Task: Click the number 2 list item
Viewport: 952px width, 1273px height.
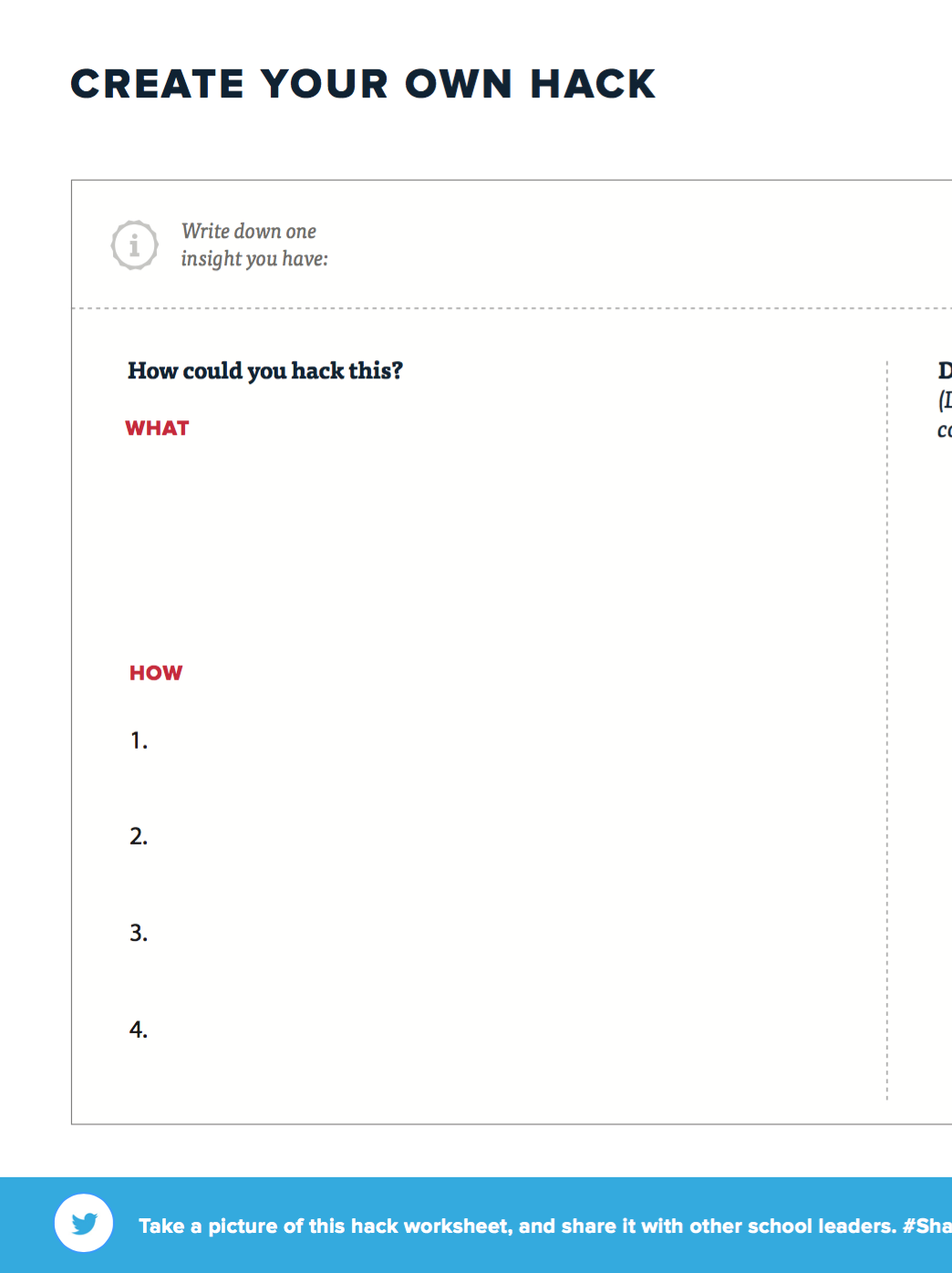Action: click(x=139, y=836)
